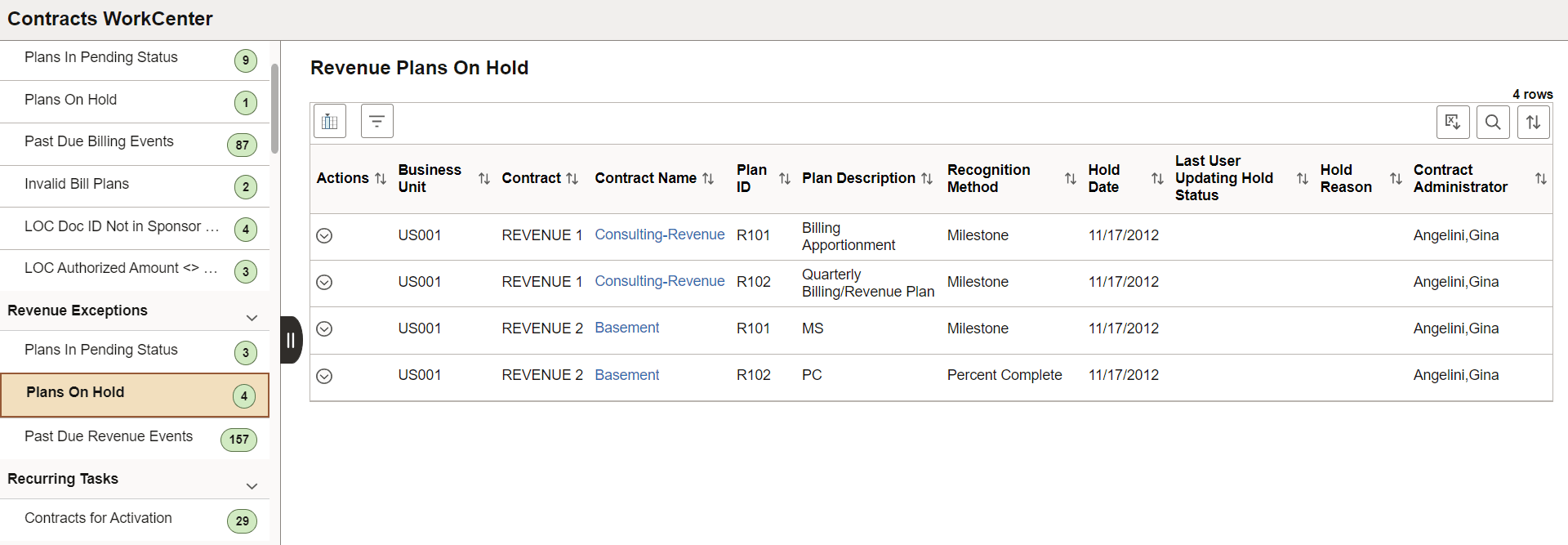The image size is (1568, 545).
Task: Collapse the left navigation panel handle
Action: click(x=291, y=340)
